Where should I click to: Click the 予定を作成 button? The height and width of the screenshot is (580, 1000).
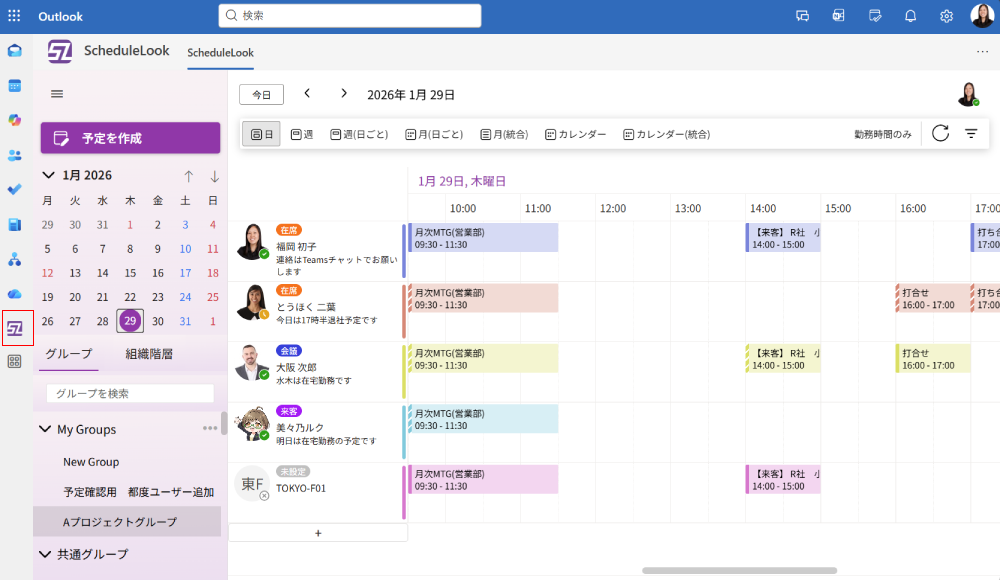[130, 138]
